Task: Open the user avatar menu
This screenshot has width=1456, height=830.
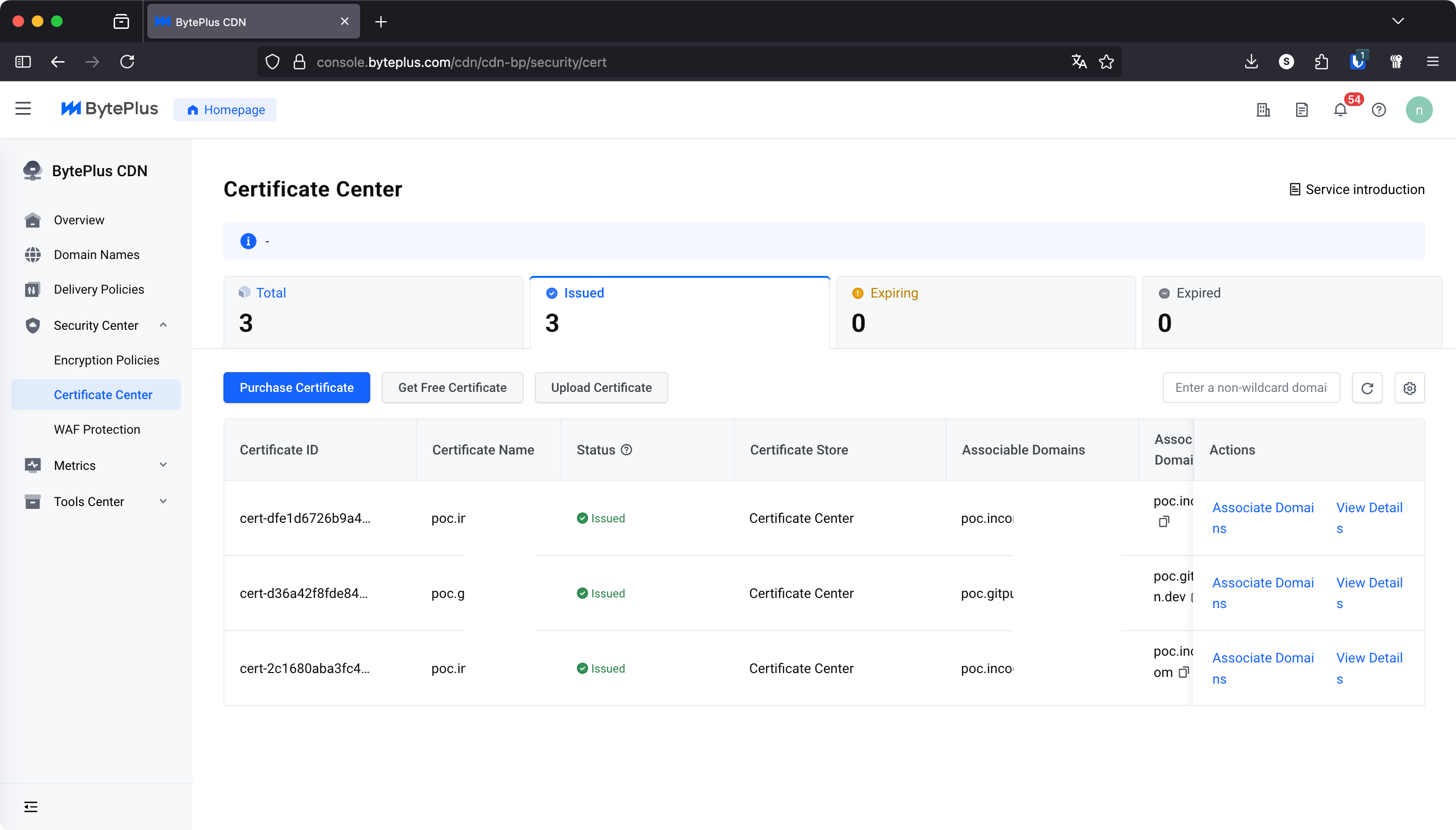Action: 1419,110
